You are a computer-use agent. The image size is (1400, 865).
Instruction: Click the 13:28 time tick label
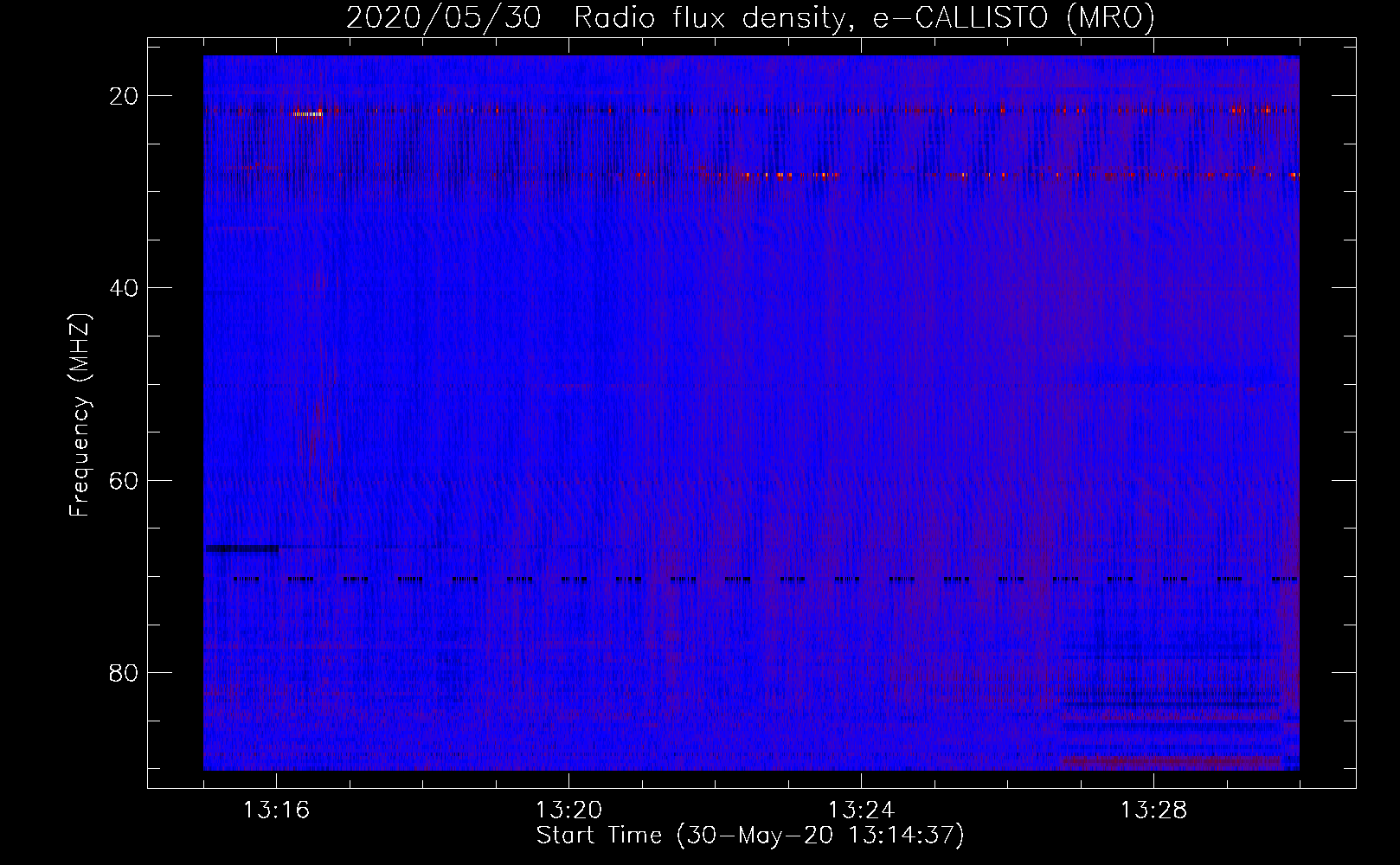[x=1153, y=811]
